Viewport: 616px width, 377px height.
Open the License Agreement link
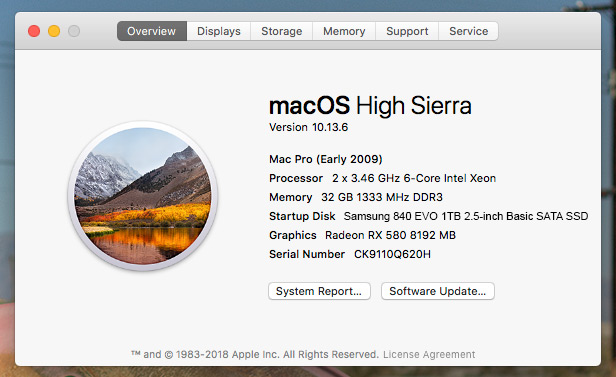[429, 354]
